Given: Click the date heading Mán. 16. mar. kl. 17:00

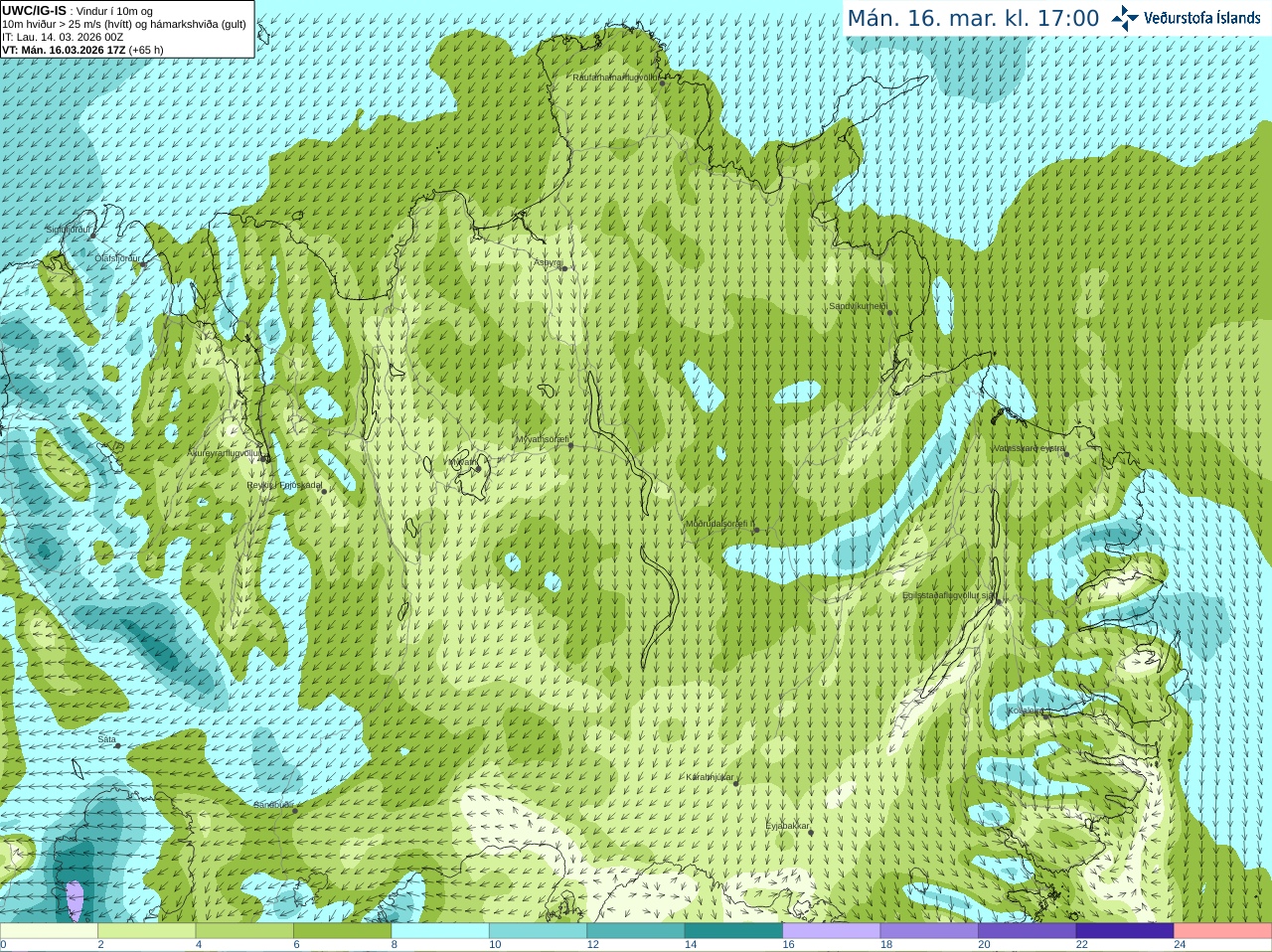Looking at the screenshot, I should tap(973, 18).
